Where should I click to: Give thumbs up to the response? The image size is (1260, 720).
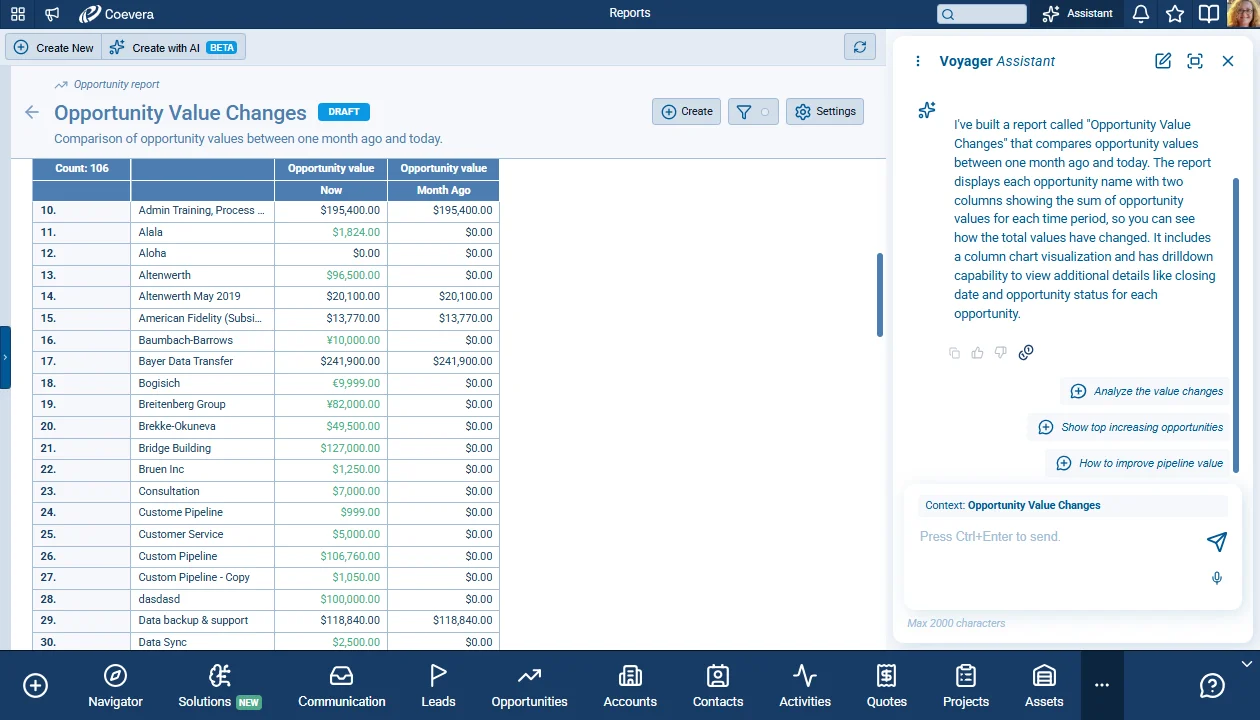[977, 353]
